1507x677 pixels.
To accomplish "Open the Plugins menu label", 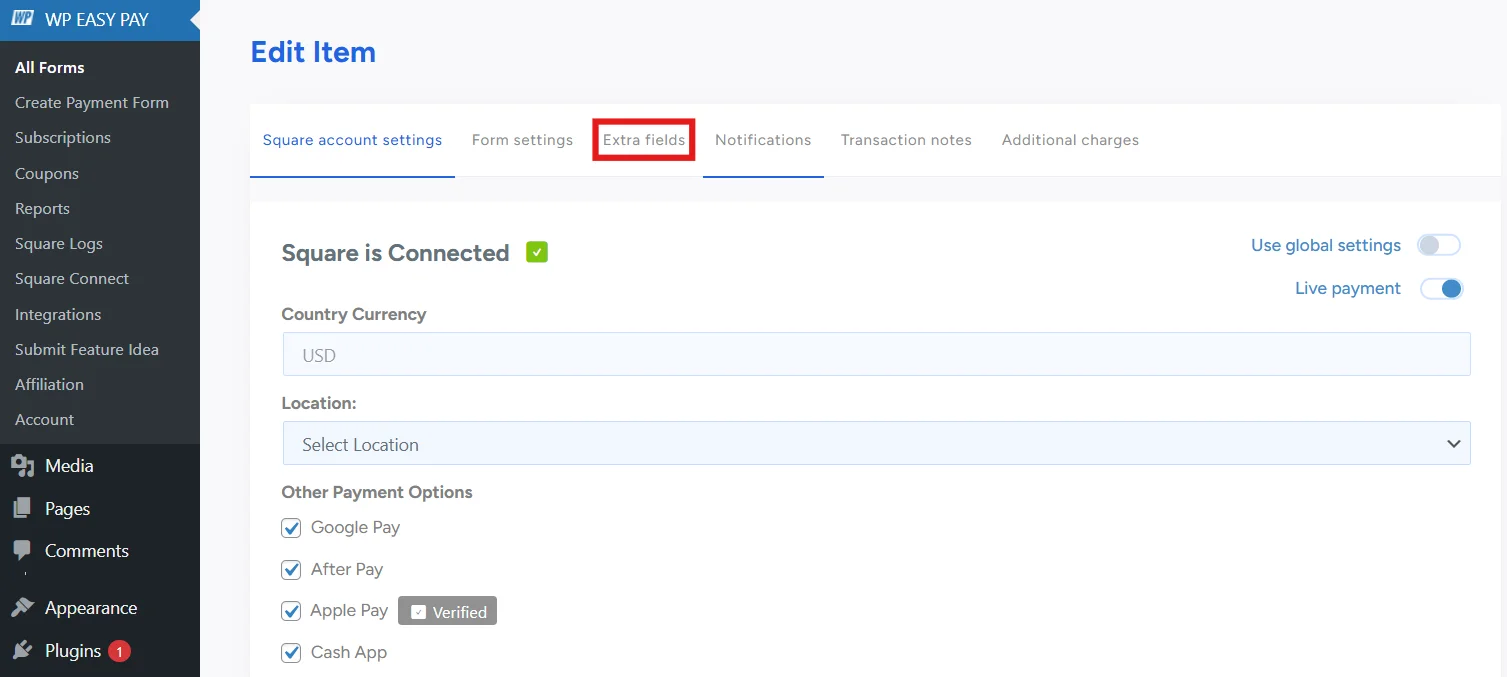I will coord(73,651).
